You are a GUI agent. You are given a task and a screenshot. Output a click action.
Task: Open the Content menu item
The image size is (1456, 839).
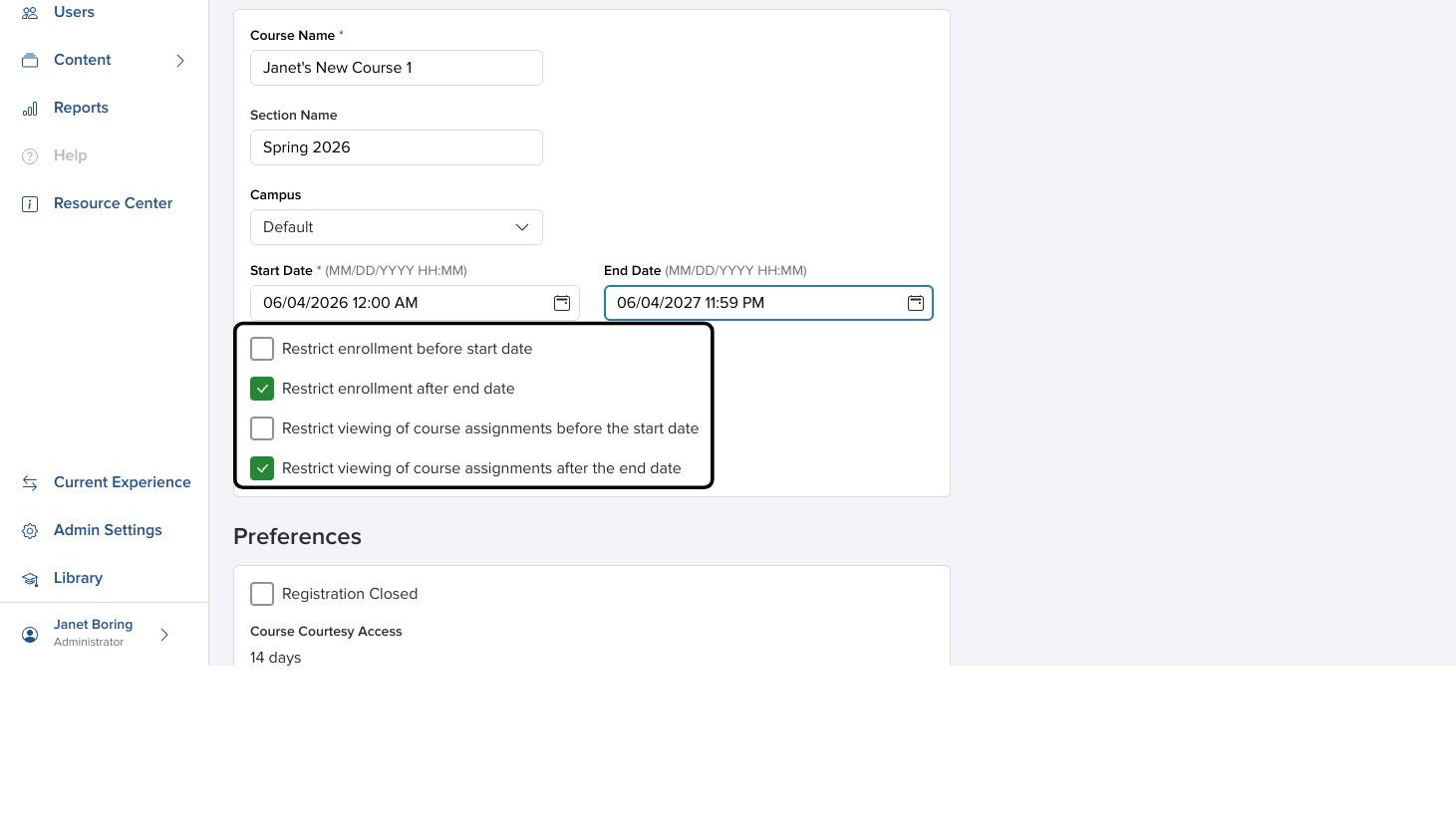[x=83, y=60]
